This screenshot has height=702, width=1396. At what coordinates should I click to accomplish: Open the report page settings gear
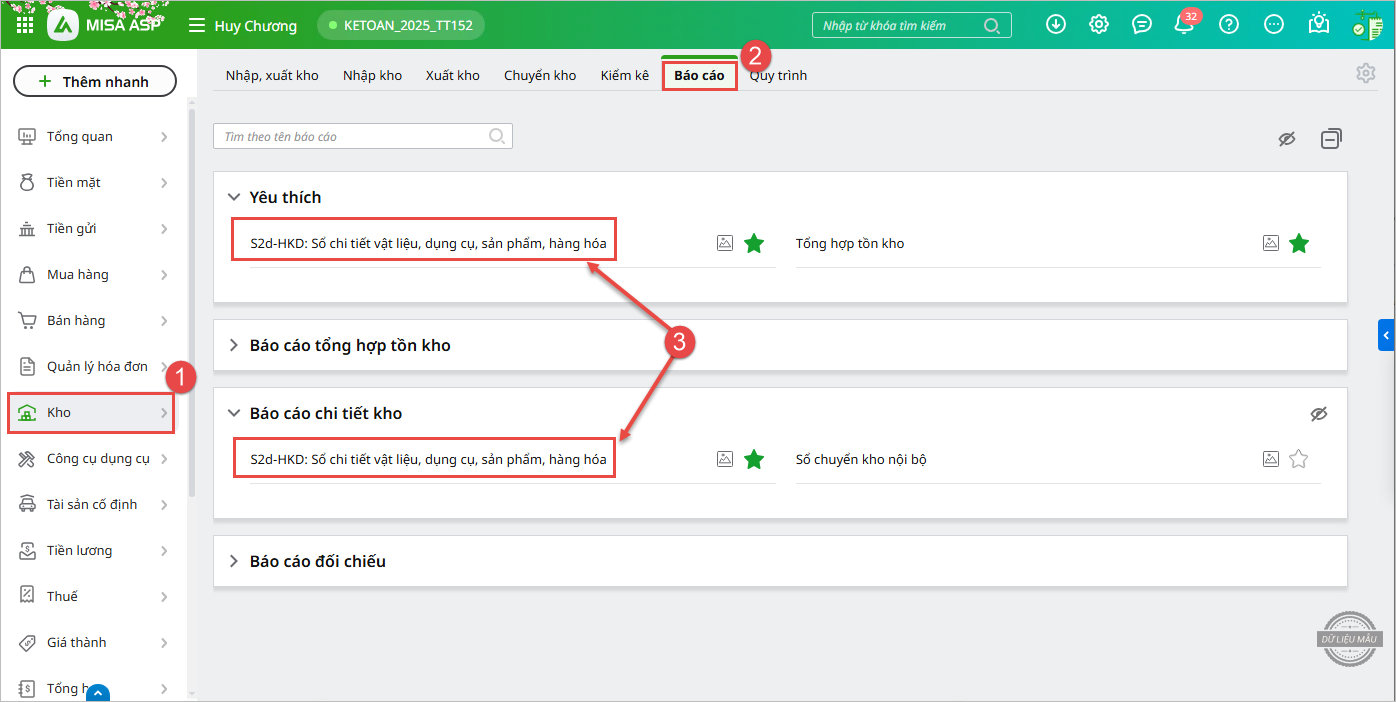[x=1366, y=73]
